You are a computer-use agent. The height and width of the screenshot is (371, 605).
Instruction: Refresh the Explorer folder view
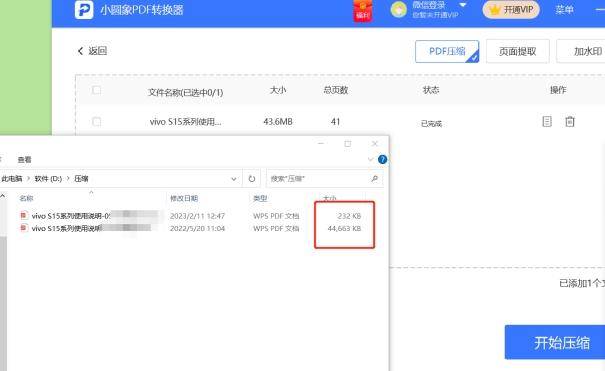252,179
